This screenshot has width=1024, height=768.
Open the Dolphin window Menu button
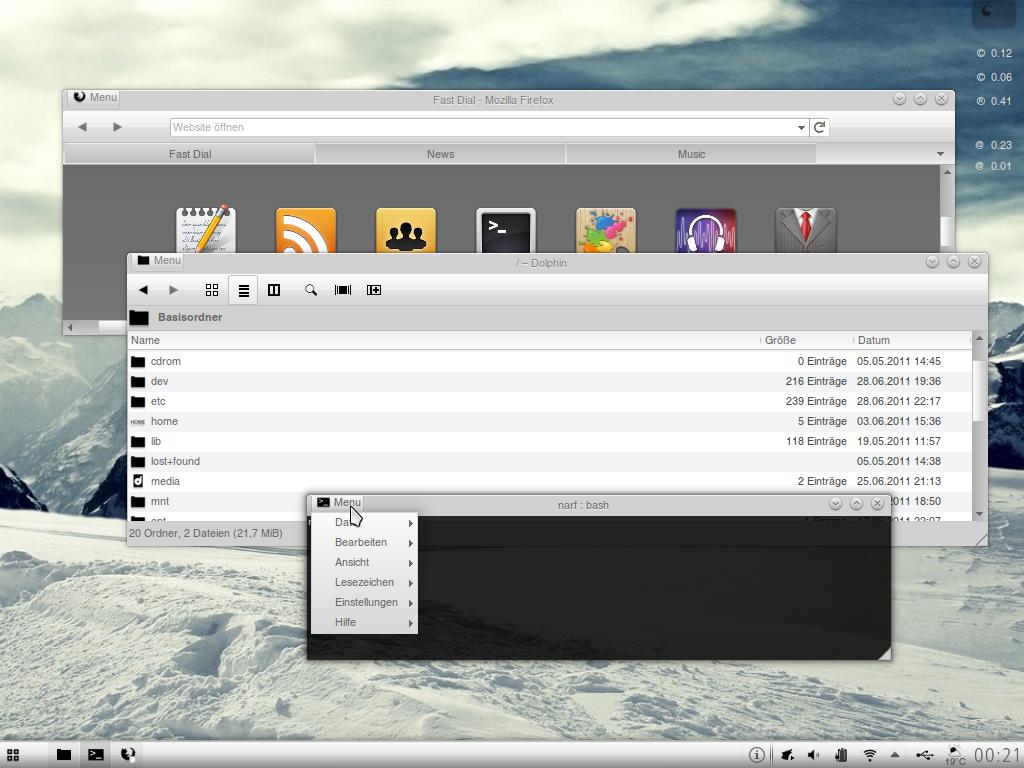click(x=159, y=261)
